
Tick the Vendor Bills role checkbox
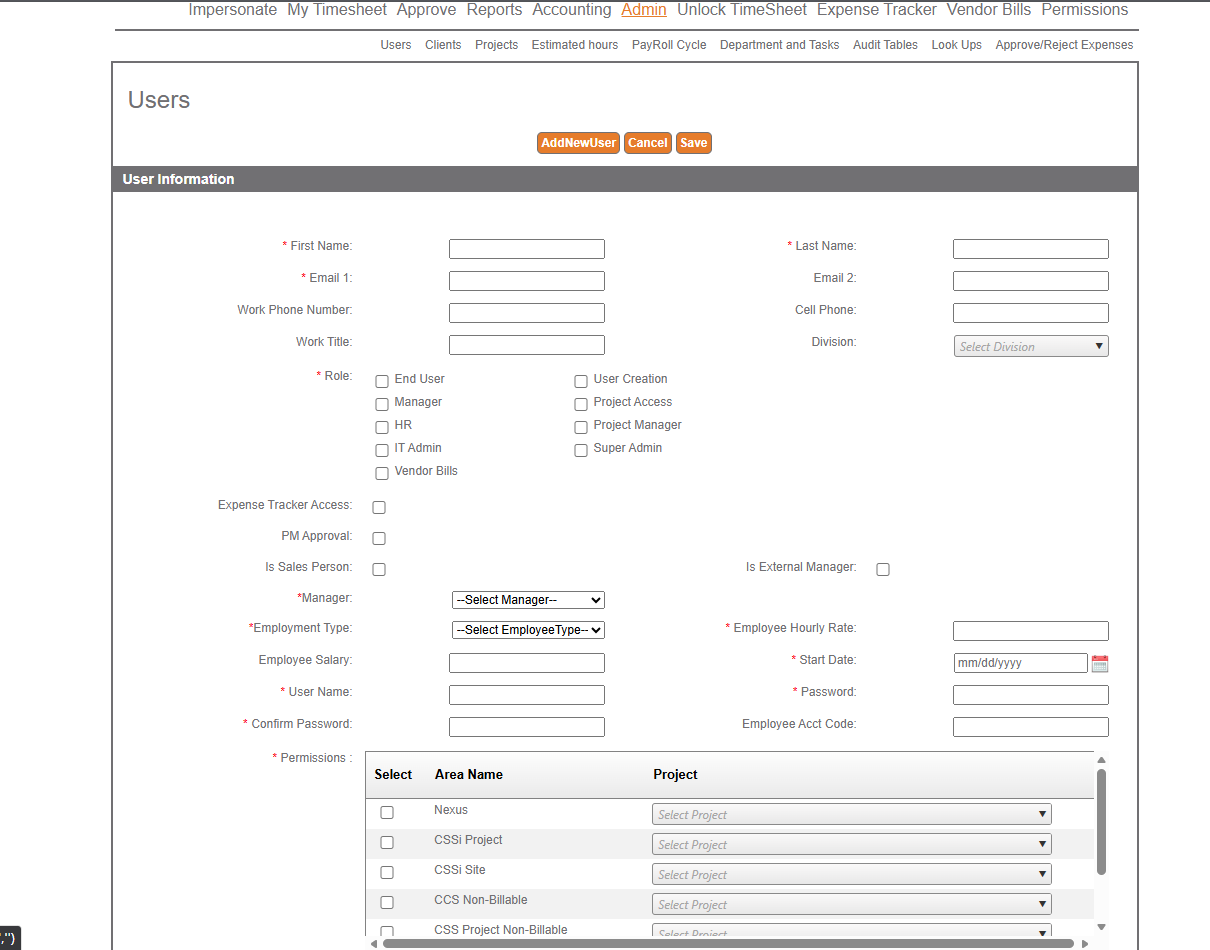[x=382, y=473]
